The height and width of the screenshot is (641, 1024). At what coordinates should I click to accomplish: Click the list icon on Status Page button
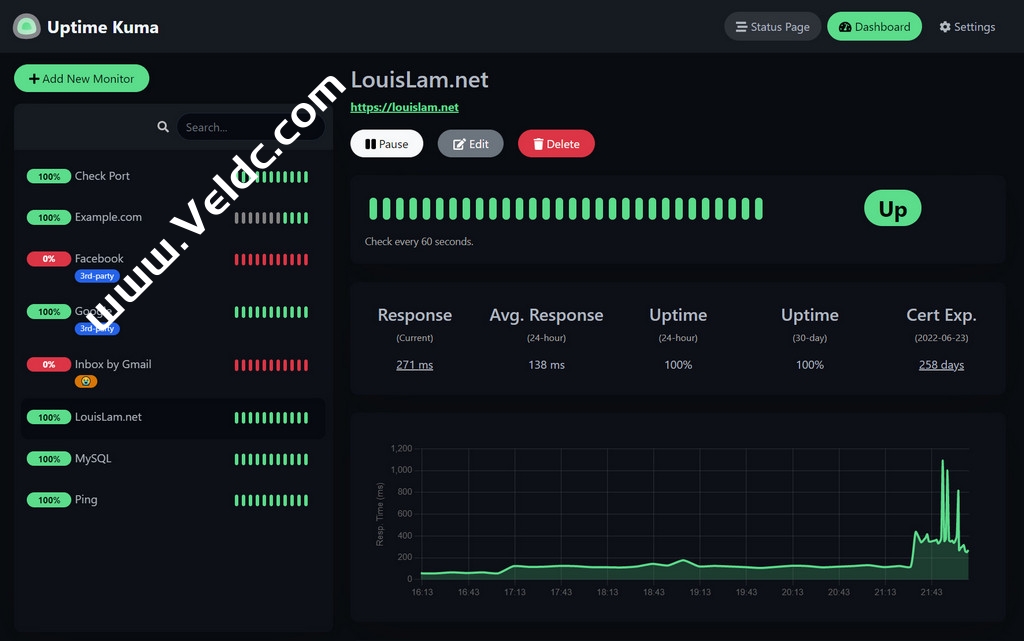742,26
